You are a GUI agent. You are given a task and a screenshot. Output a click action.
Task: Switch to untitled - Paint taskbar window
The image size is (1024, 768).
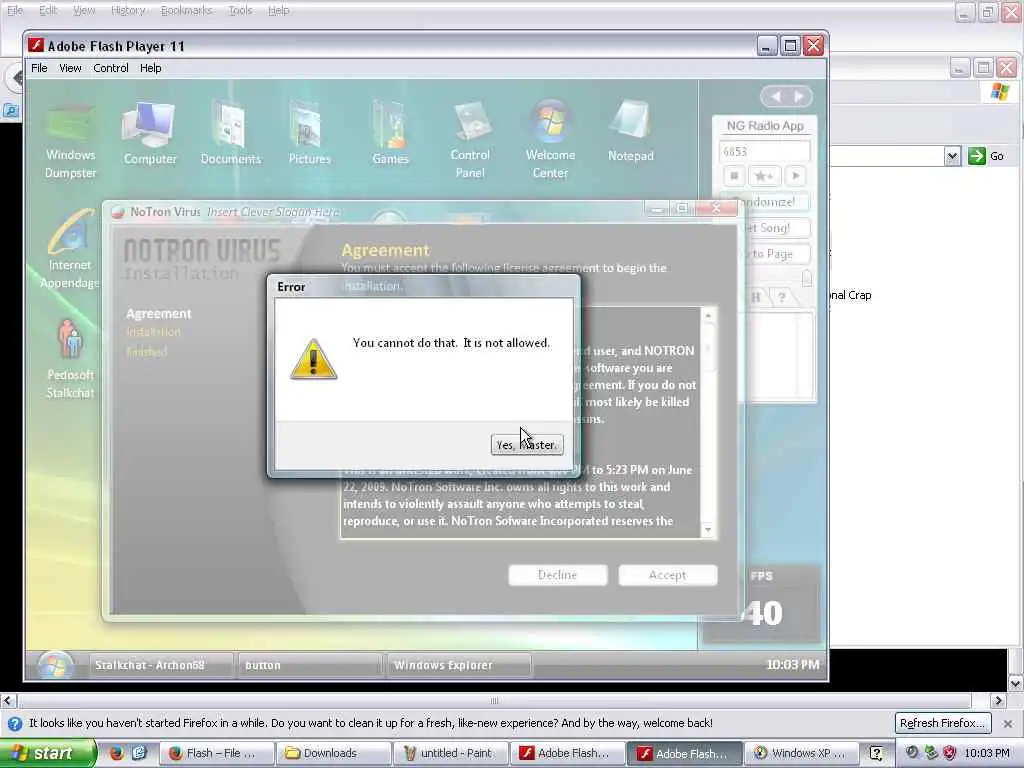[x=449, y=753]
